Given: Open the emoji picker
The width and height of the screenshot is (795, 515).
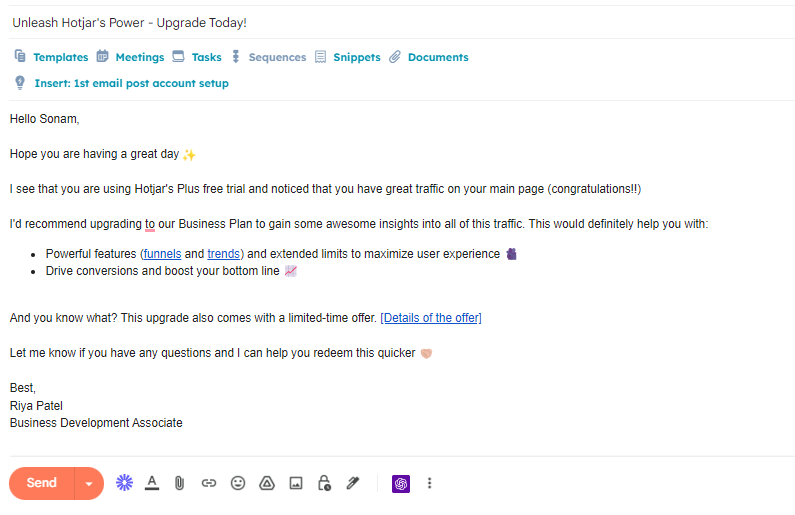Looking at the screenshot, I should [238, 483].
